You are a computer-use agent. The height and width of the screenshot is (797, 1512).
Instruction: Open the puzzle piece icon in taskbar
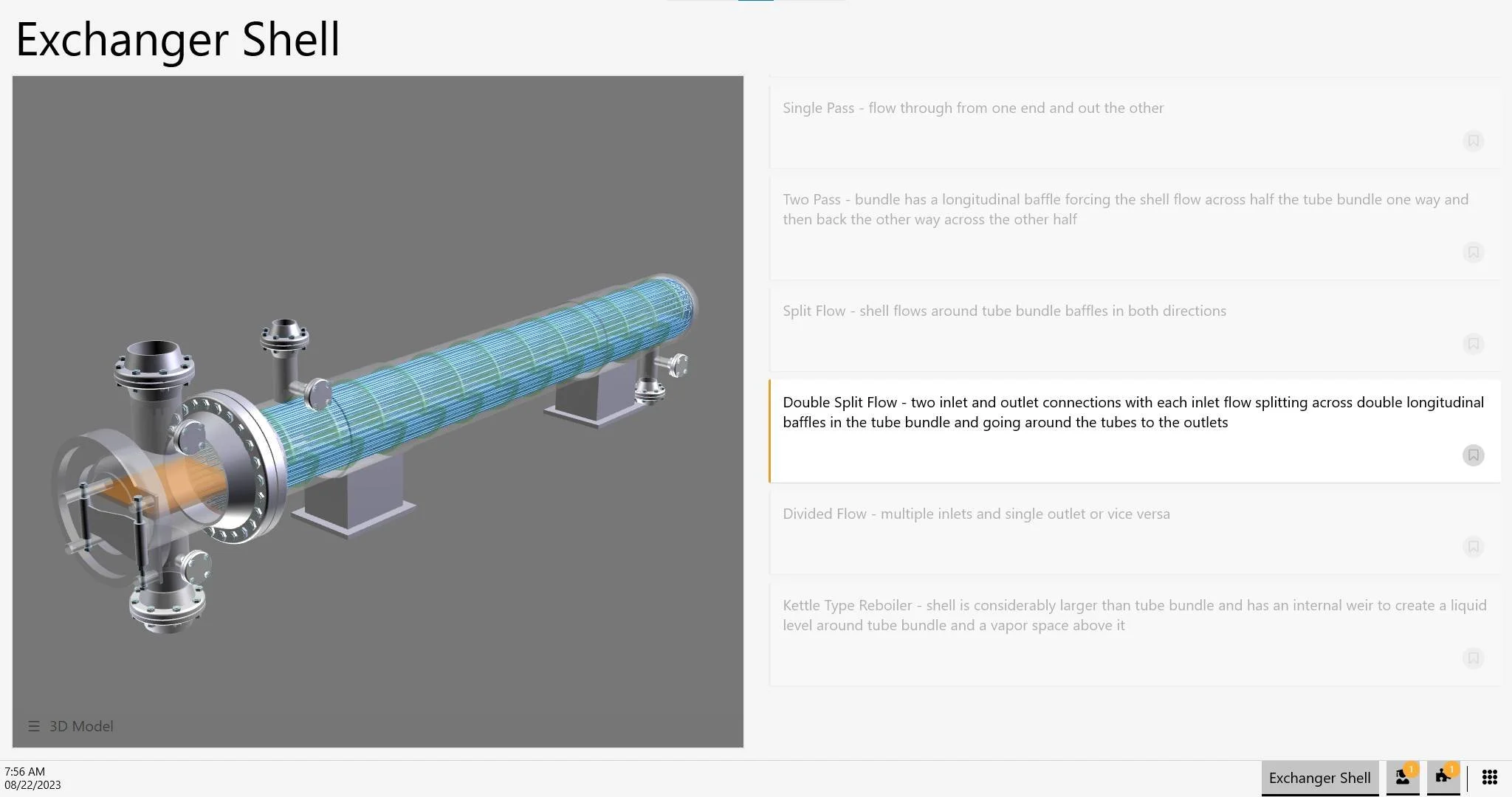1443,777
